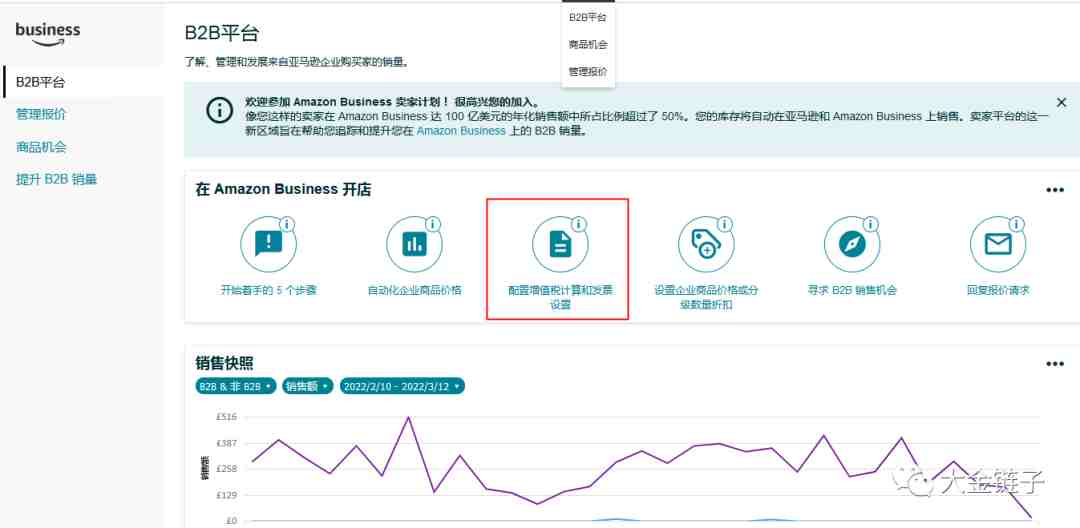Open the more options menu for 在 Amazon Business 开店
This screenshot has width=1080, height=528.
pyautogui.click(x=1055, y=190)
